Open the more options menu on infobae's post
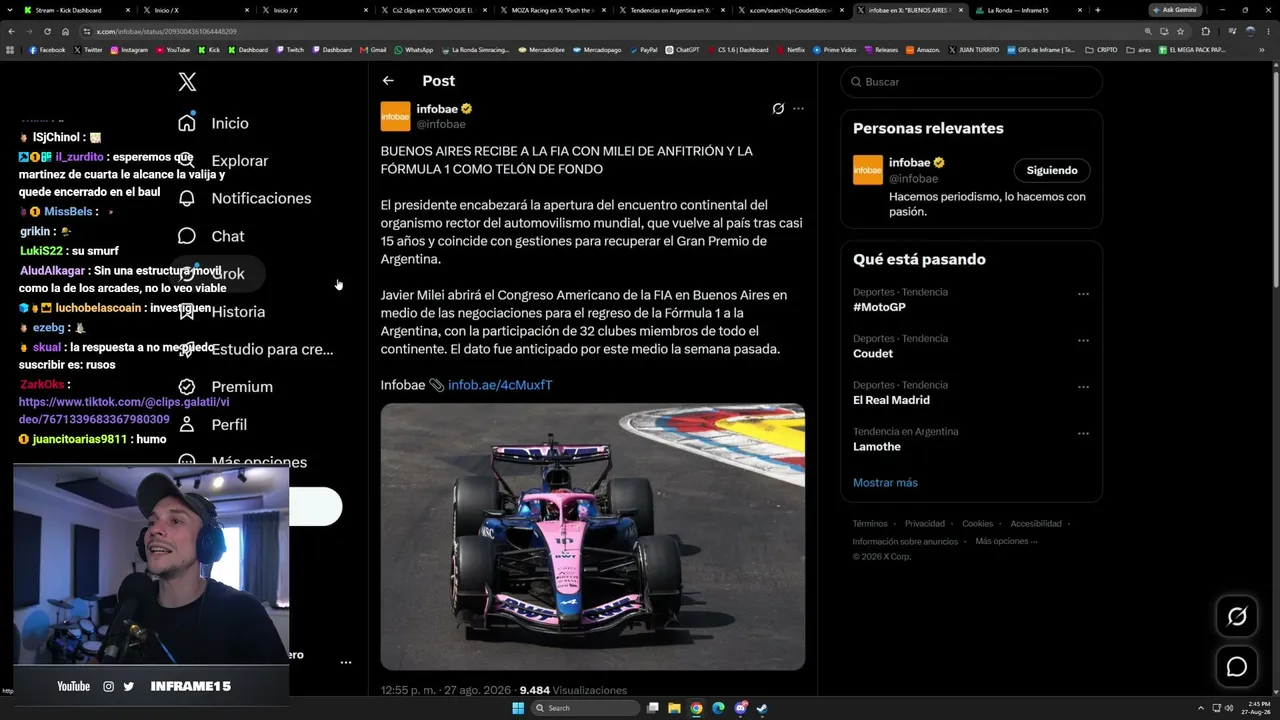Image resolution: width=1280 pixels, height=720 pixels. (x=798, y=109)
